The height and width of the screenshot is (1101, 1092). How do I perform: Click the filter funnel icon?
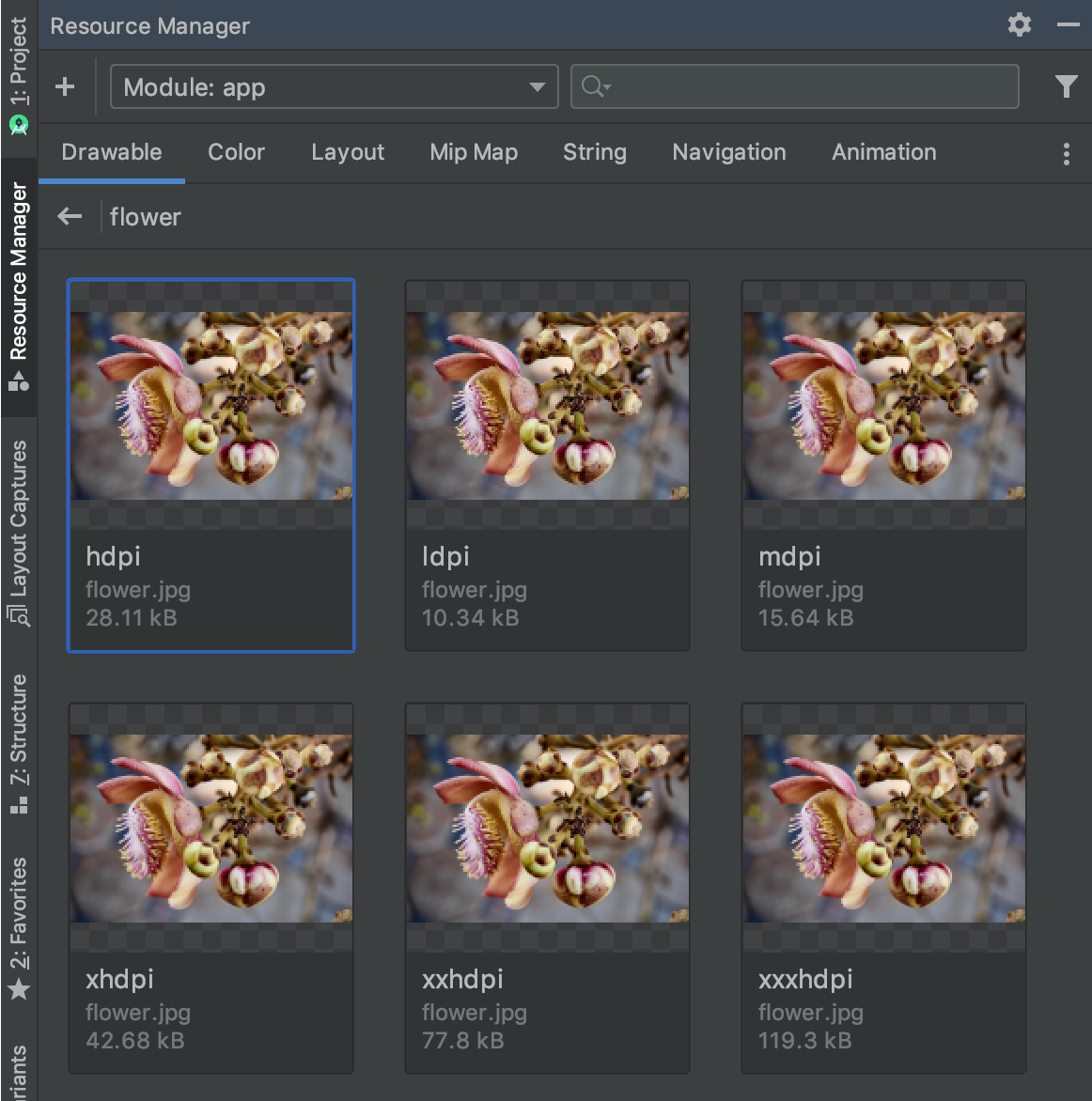point(1066,86)
